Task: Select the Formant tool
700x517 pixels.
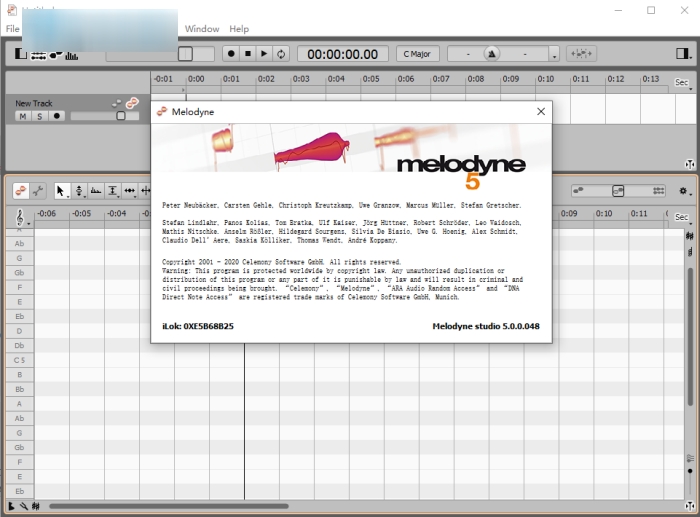Action: 96,191
